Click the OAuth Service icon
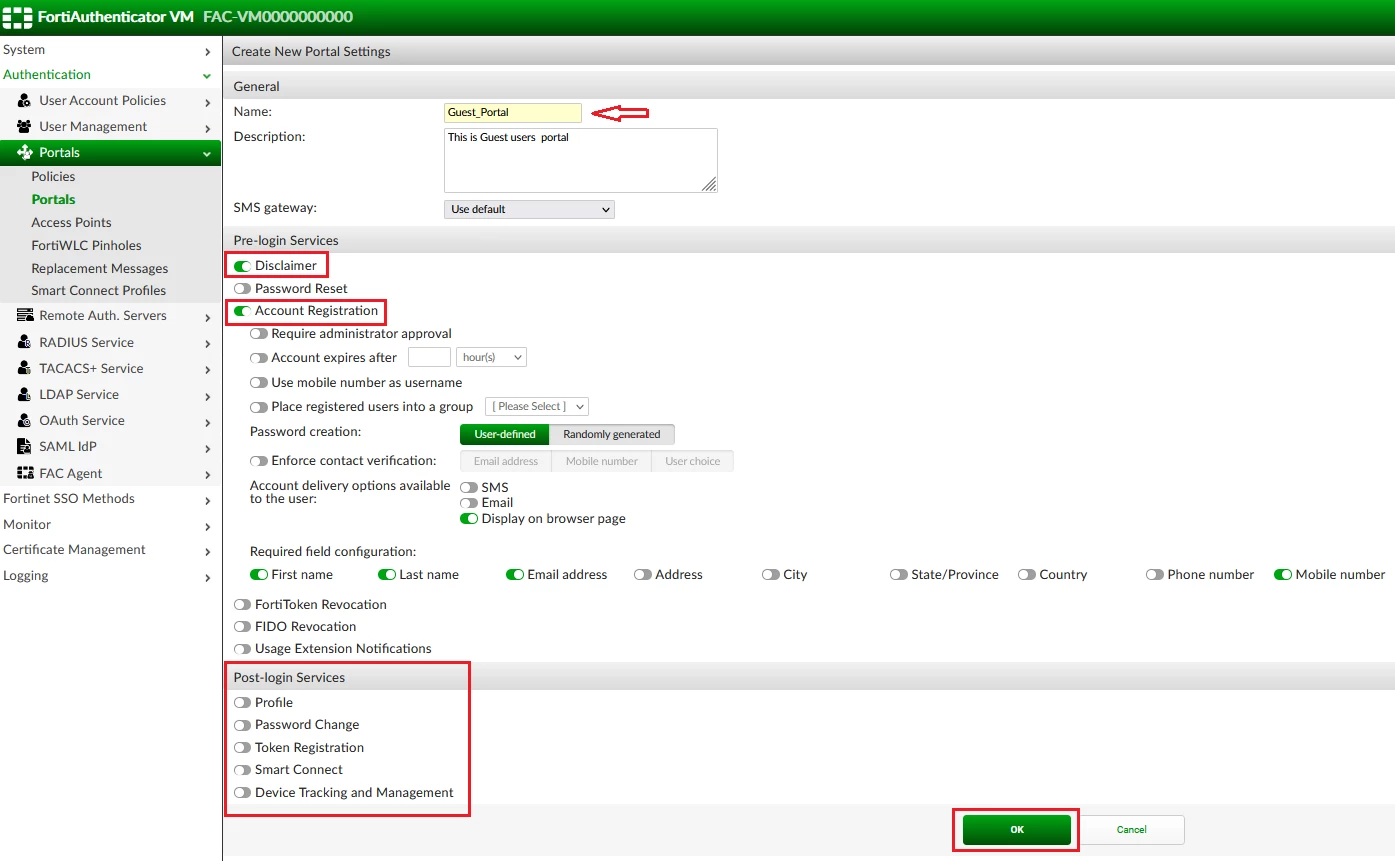This screenshot has height=861, width=1395. (24, 421)
